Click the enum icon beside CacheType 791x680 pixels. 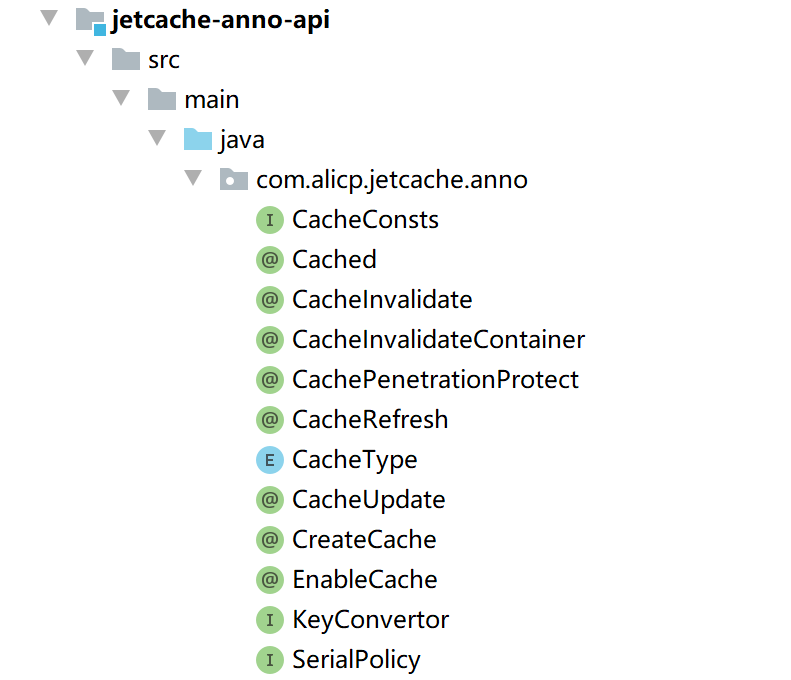coord(269,460)
